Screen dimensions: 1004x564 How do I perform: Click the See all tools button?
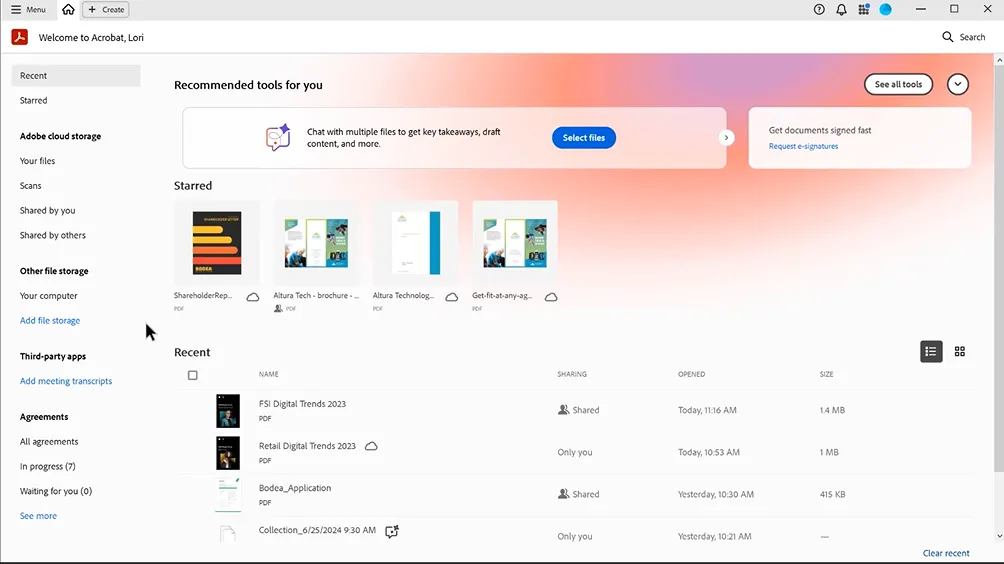point(898,85)
